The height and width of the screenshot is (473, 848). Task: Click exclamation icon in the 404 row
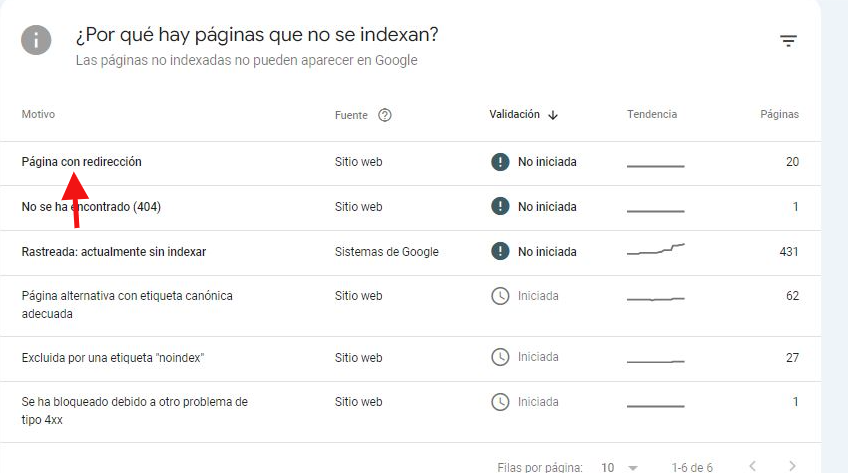point(500,206)
